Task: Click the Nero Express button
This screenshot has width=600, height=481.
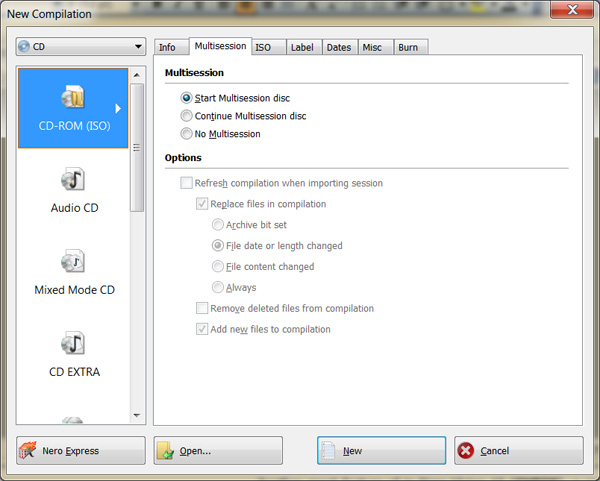Action: [81, 451]
